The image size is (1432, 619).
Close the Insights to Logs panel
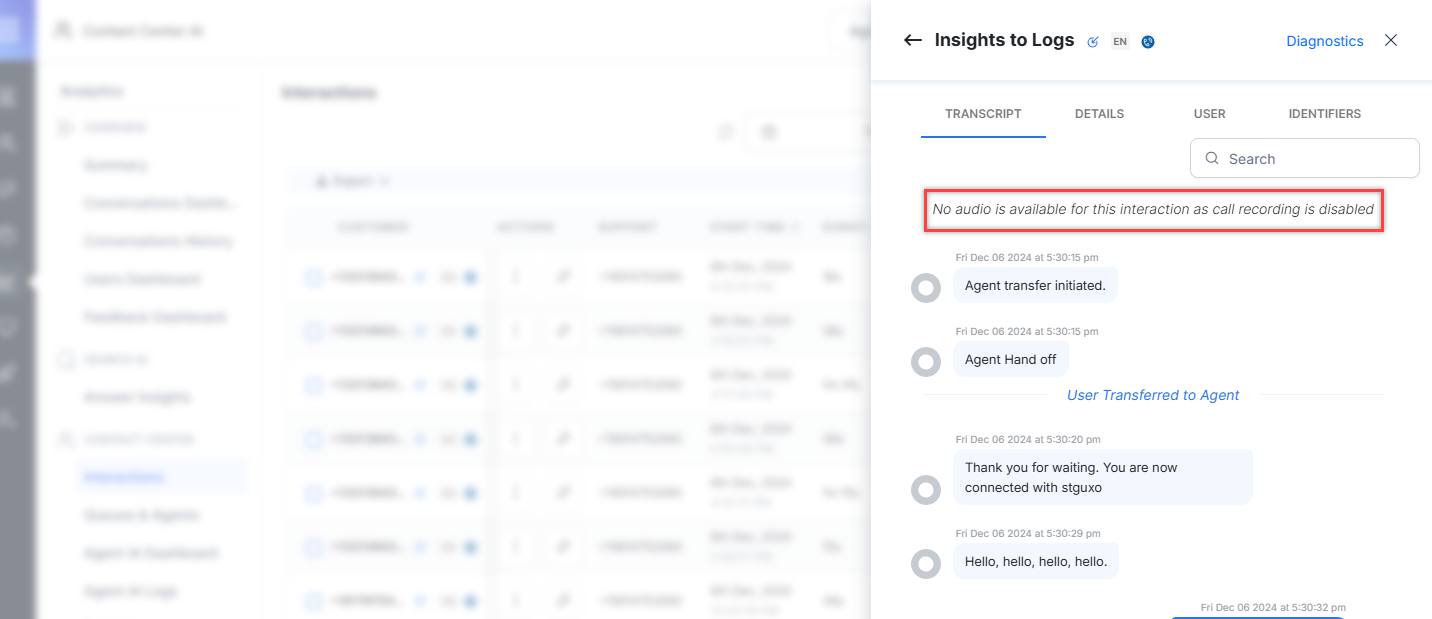click(x=1390, y=41)
